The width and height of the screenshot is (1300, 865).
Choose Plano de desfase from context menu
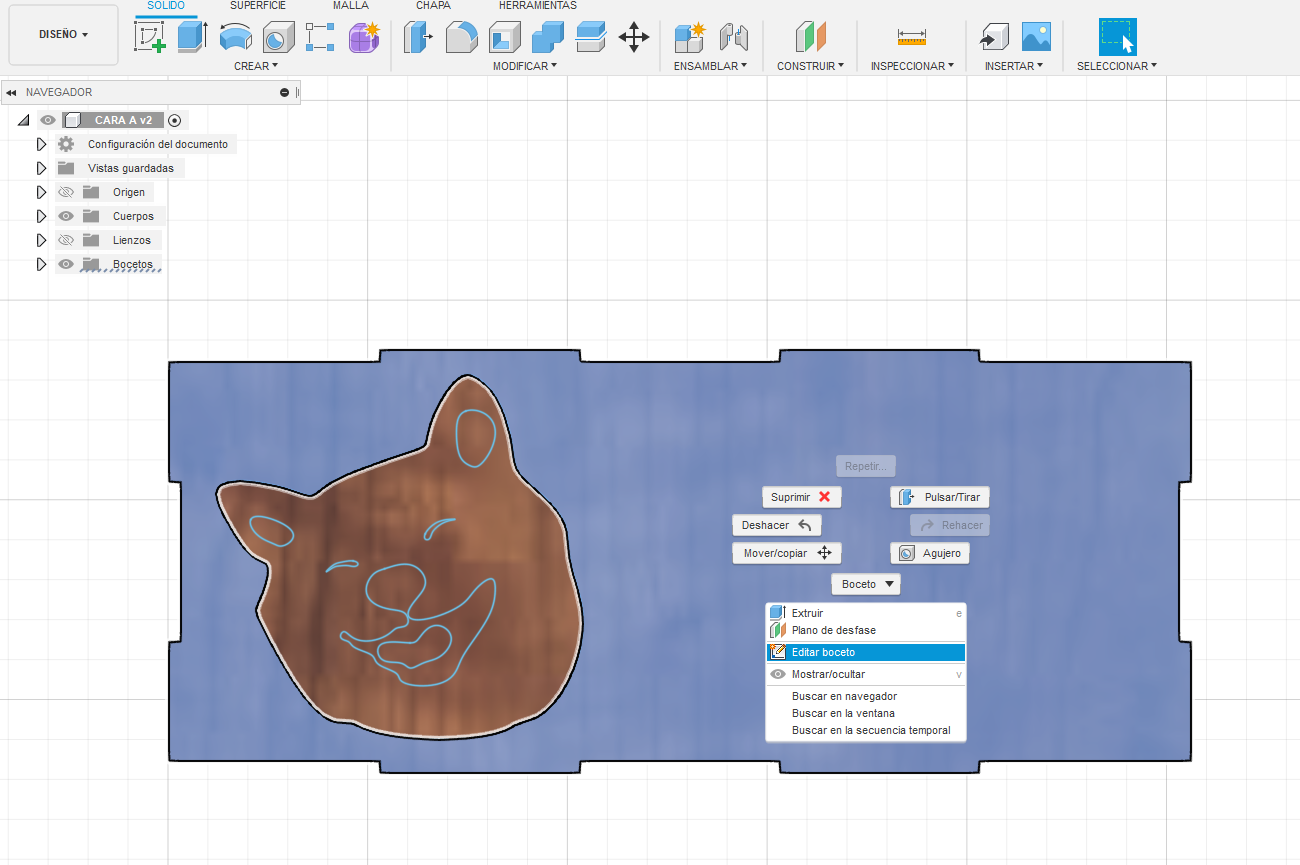point(866,630)
